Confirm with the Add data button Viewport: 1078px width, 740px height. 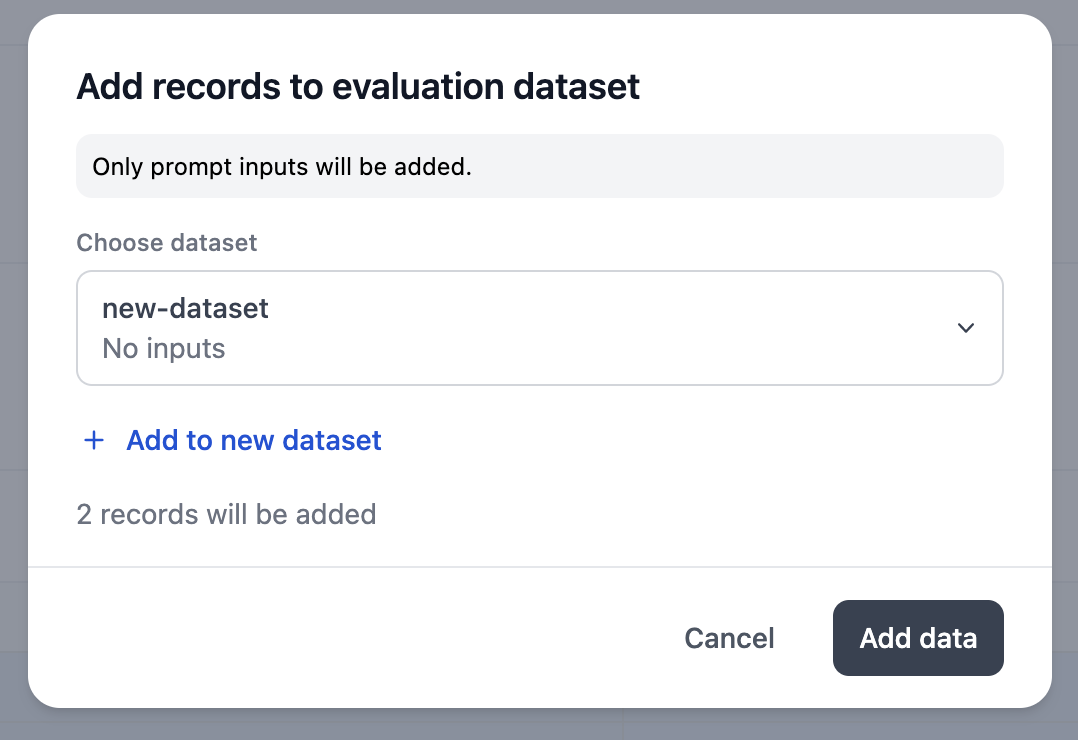(x=917, y=638)
